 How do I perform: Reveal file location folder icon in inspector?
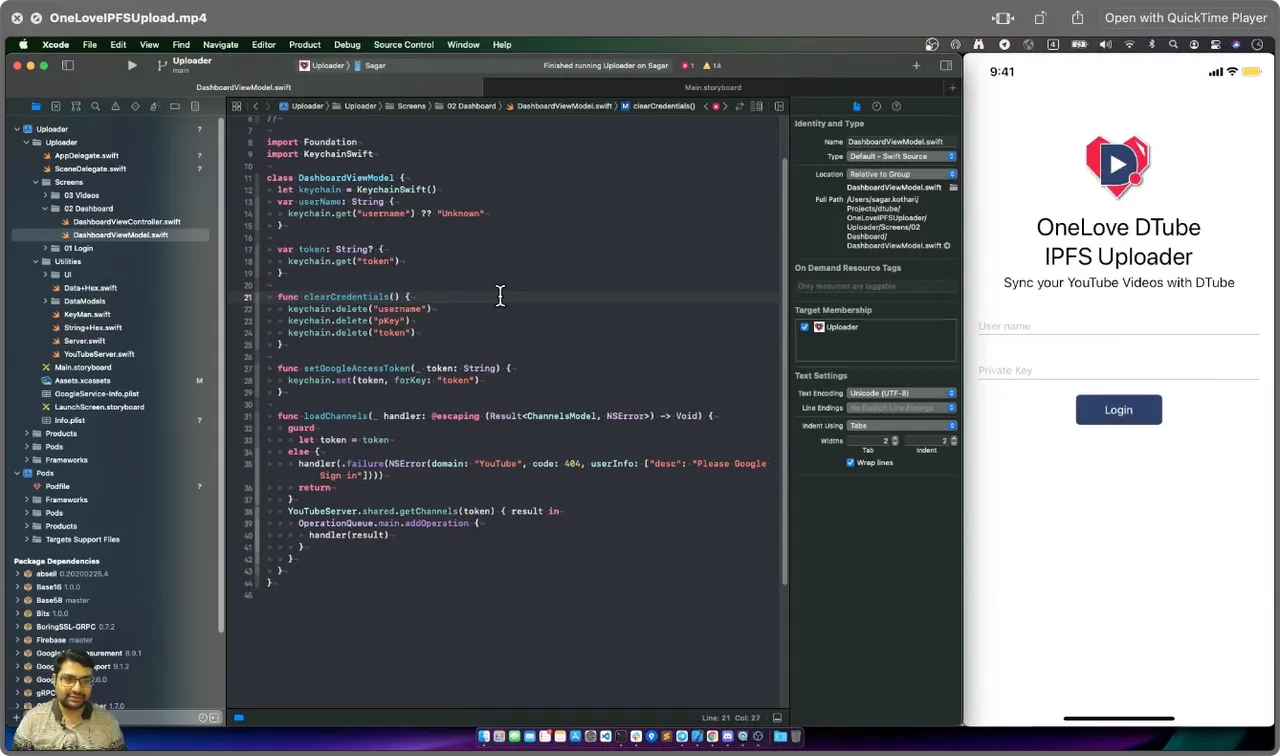[953, 188]
